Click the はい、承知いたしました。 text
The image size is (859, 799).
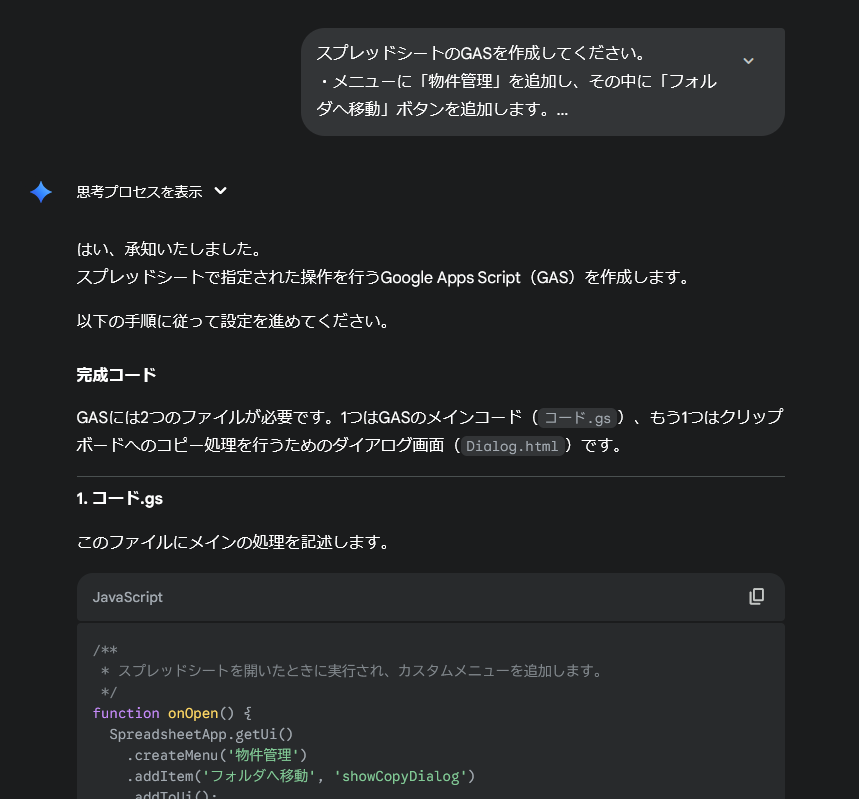[170, 249]
